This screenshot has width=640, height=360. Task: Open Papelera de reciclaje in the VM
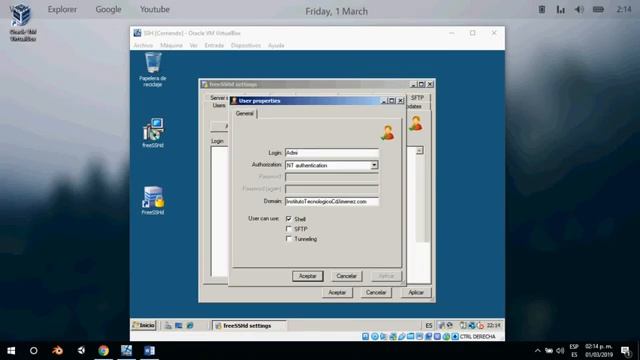pyautogui.click(x=153, y=69)
